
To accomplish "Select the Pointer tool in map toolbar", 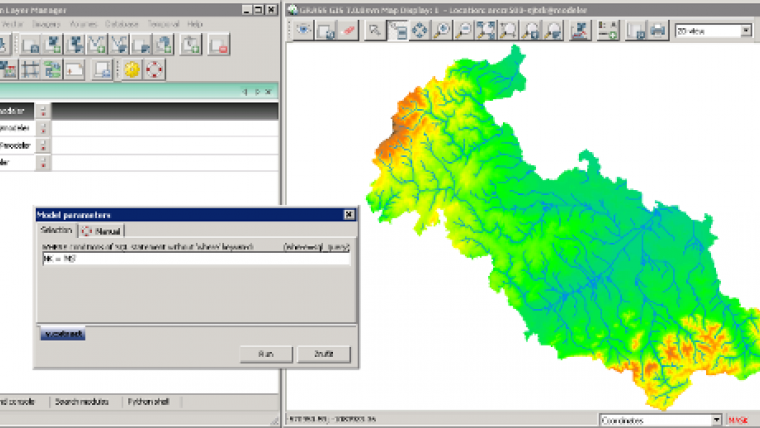I will click(x=376, y=31).
